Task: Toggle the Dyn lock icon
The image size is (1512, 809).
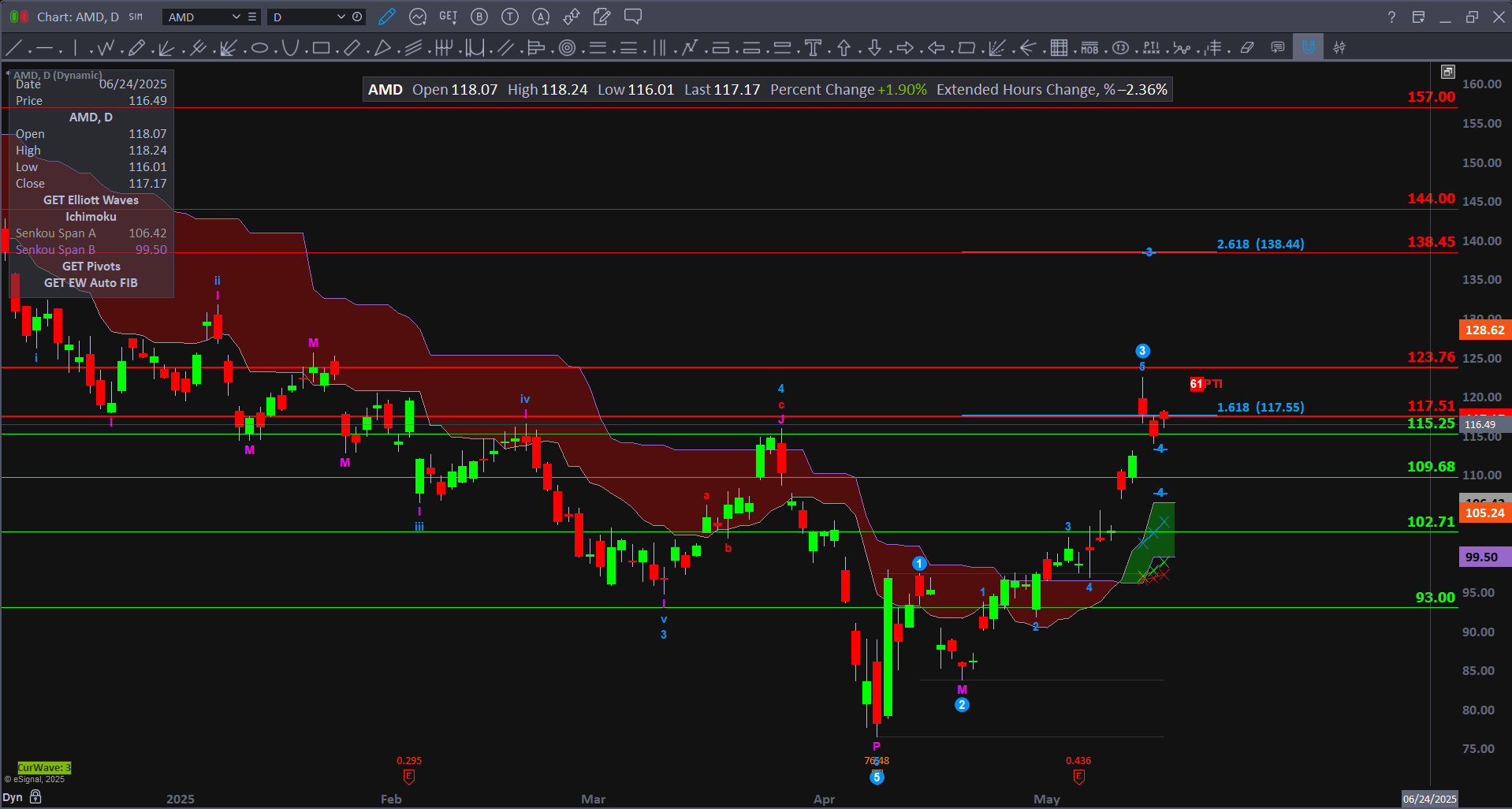Action: click(35, 797)
